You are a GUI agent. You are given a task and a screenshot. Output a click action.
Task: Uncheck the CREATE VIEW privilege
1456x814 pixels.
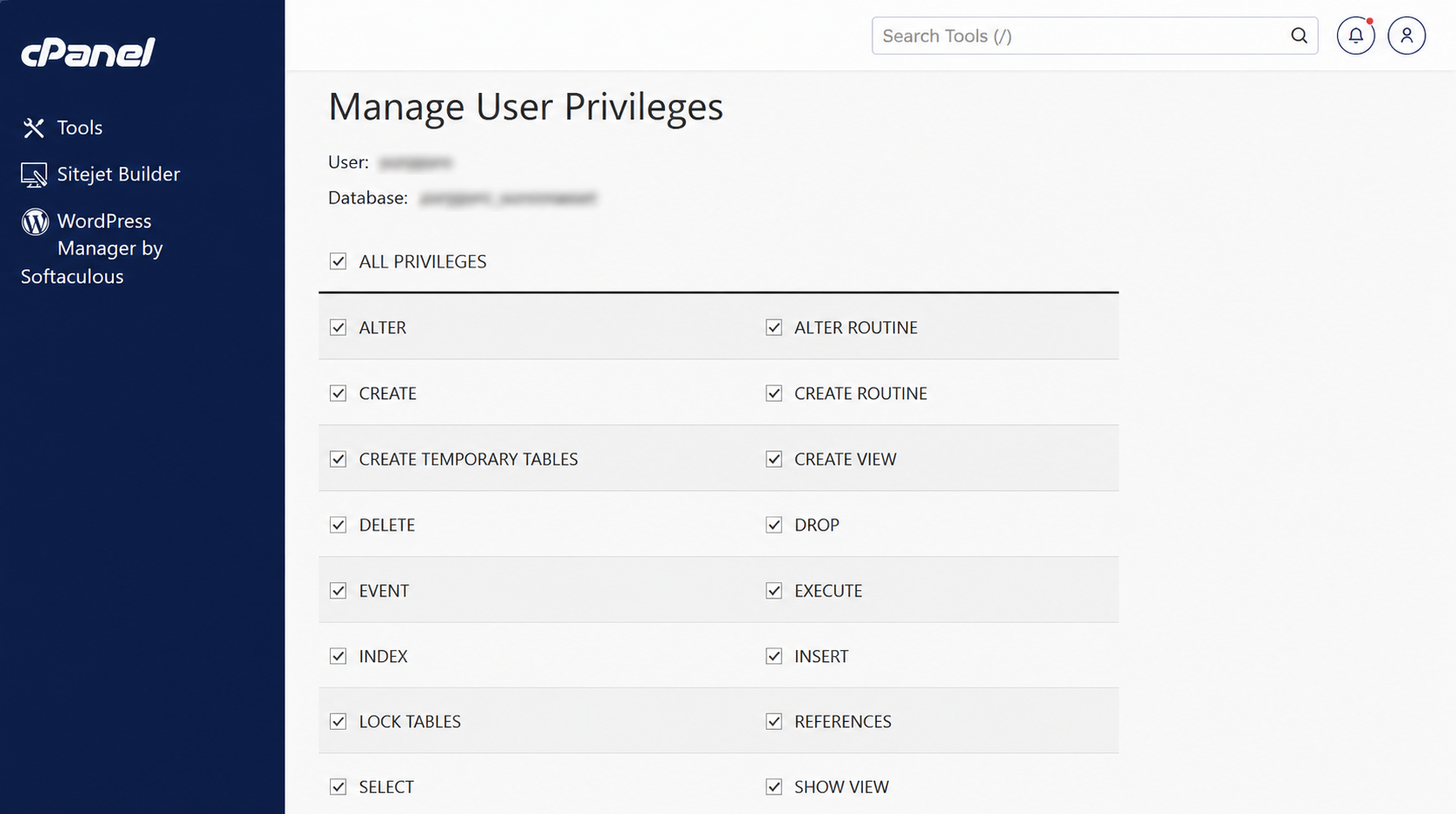(x=774, y=459)
